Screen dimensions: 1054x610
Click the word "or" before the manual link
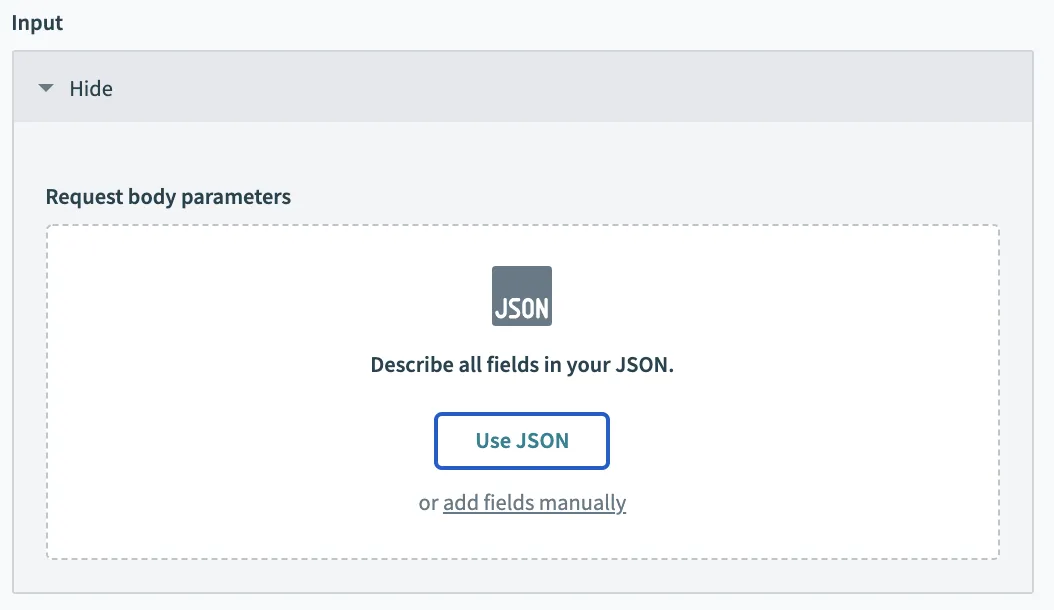pyautogui.click(x=428, y=503)
